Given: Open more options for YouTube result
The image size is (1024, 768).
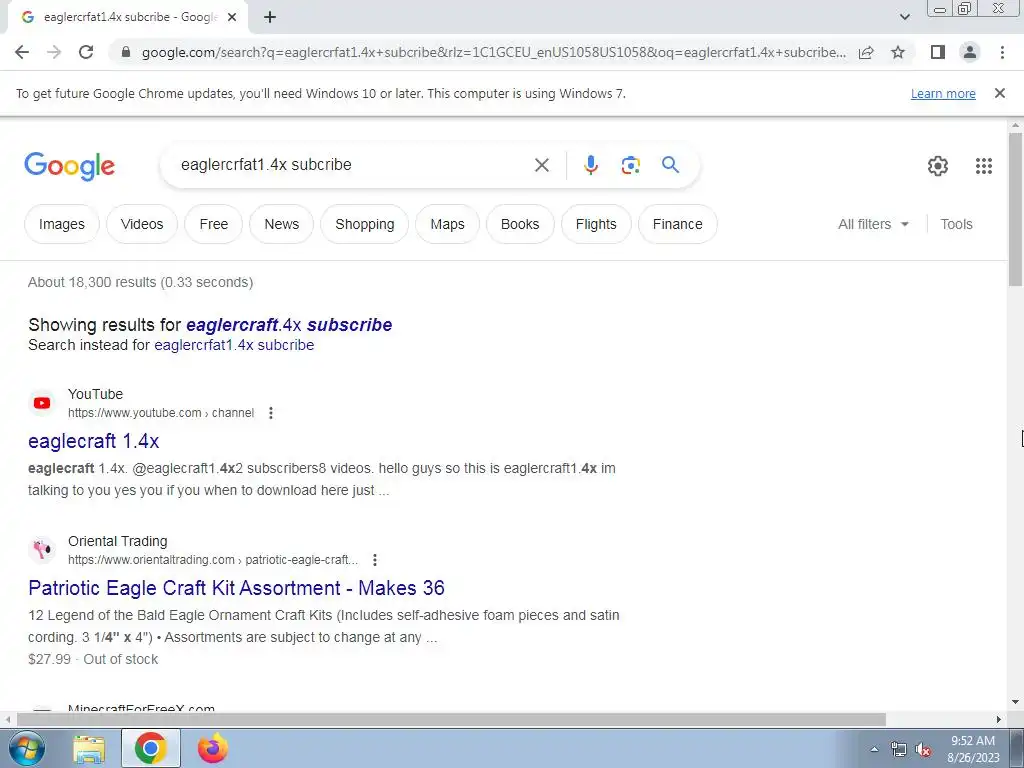Looking at the screenshot, I should click(x=270, y=413).
